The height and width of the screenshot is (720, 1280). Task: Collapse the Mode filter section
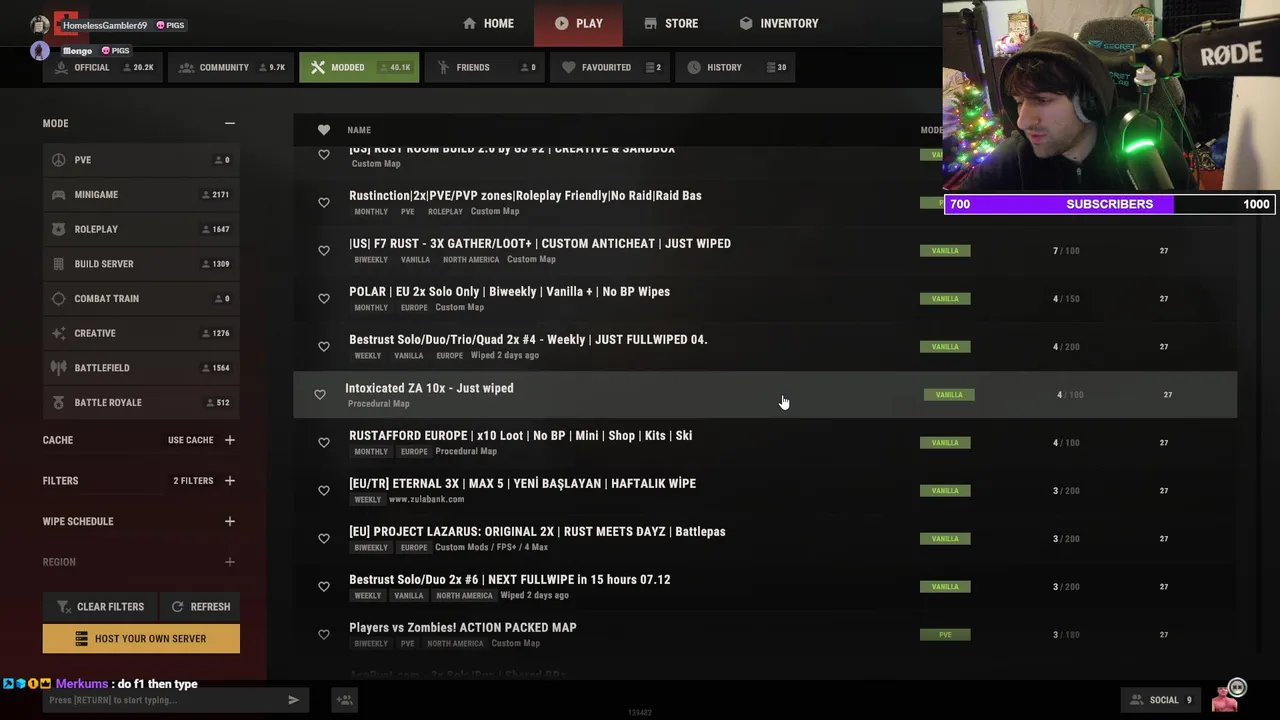(x=229, y=123)
